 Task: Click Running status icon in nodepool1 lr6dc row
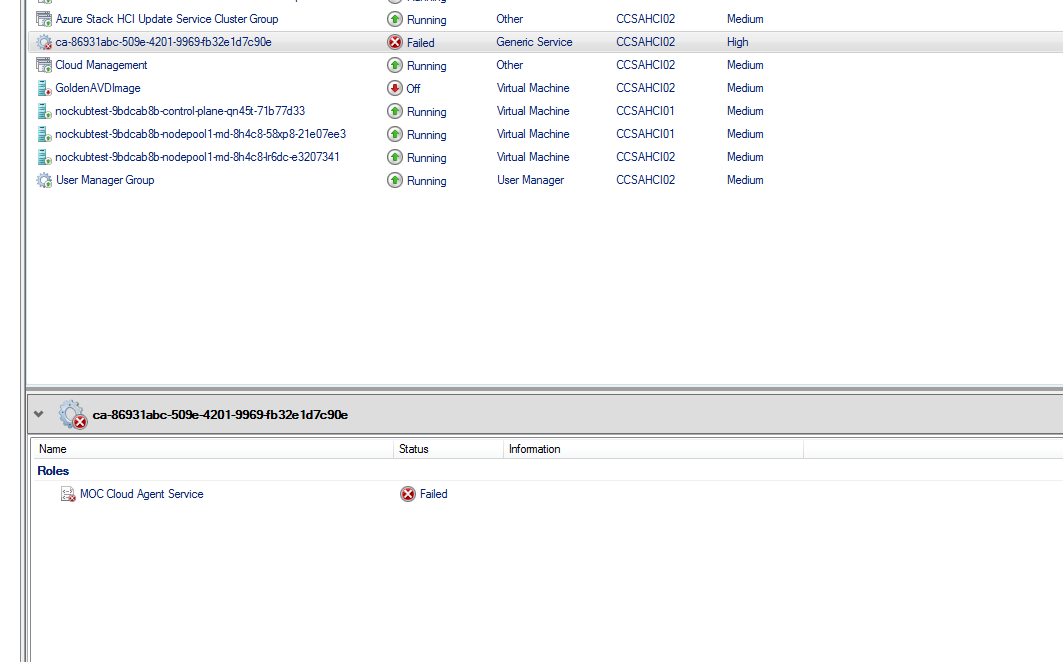pos(395,157)
